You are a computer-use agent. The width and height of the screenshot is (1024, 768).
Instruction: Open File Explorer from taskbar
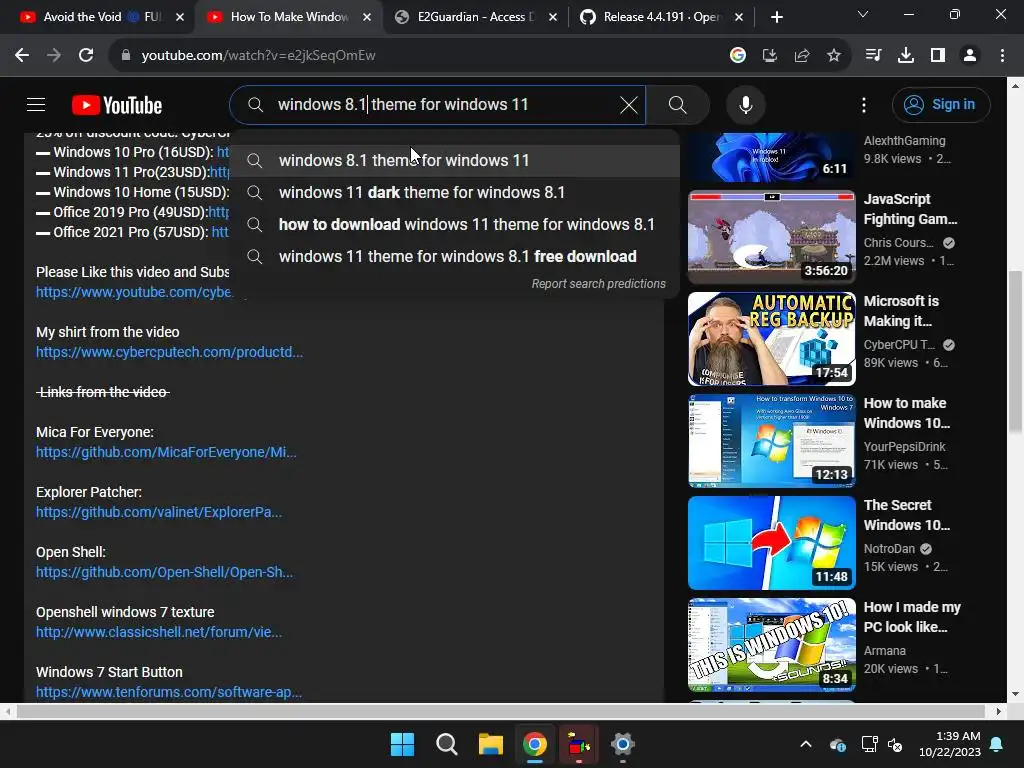[x=490, y=744]
